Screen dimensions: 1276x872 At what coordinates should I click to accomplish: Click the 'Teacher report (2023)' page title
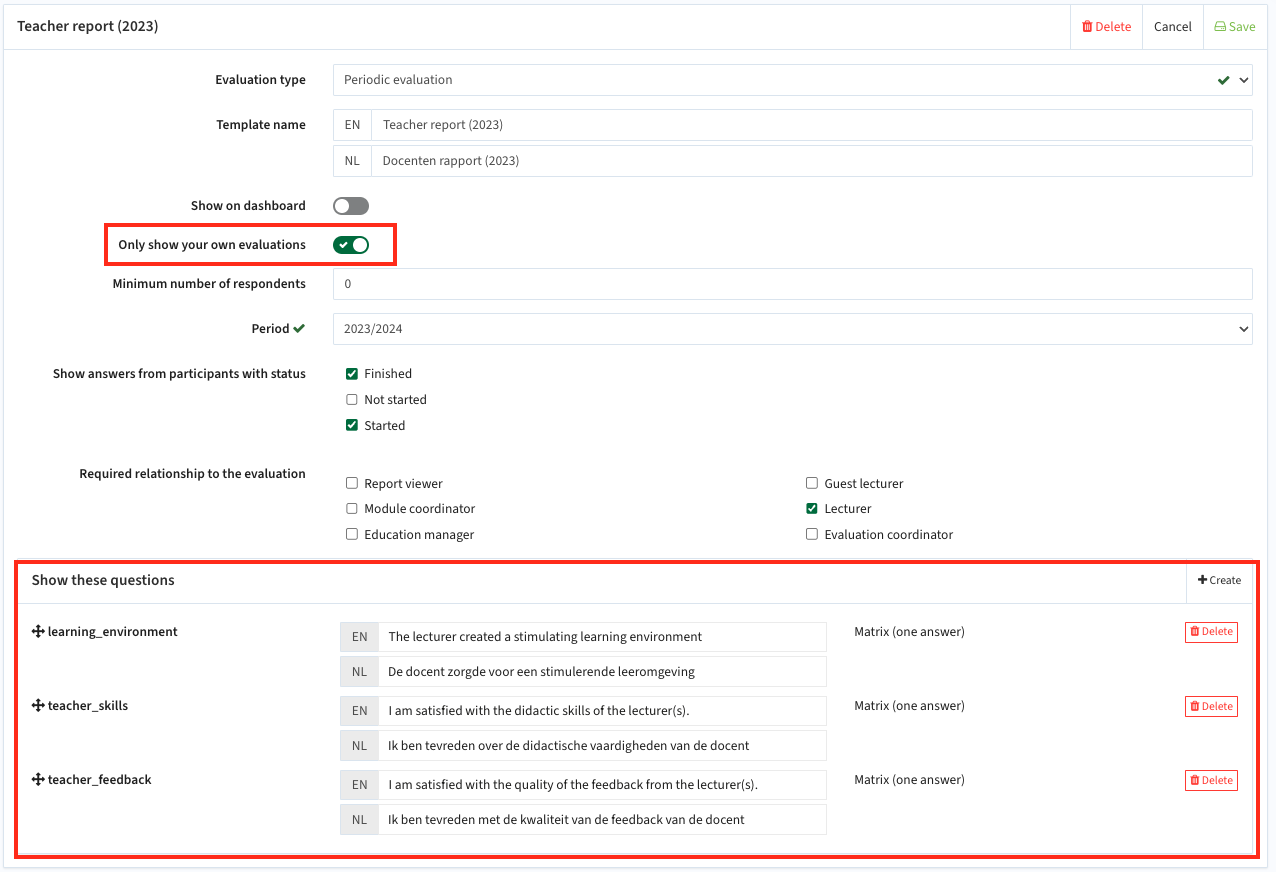[x=88, y=26]
